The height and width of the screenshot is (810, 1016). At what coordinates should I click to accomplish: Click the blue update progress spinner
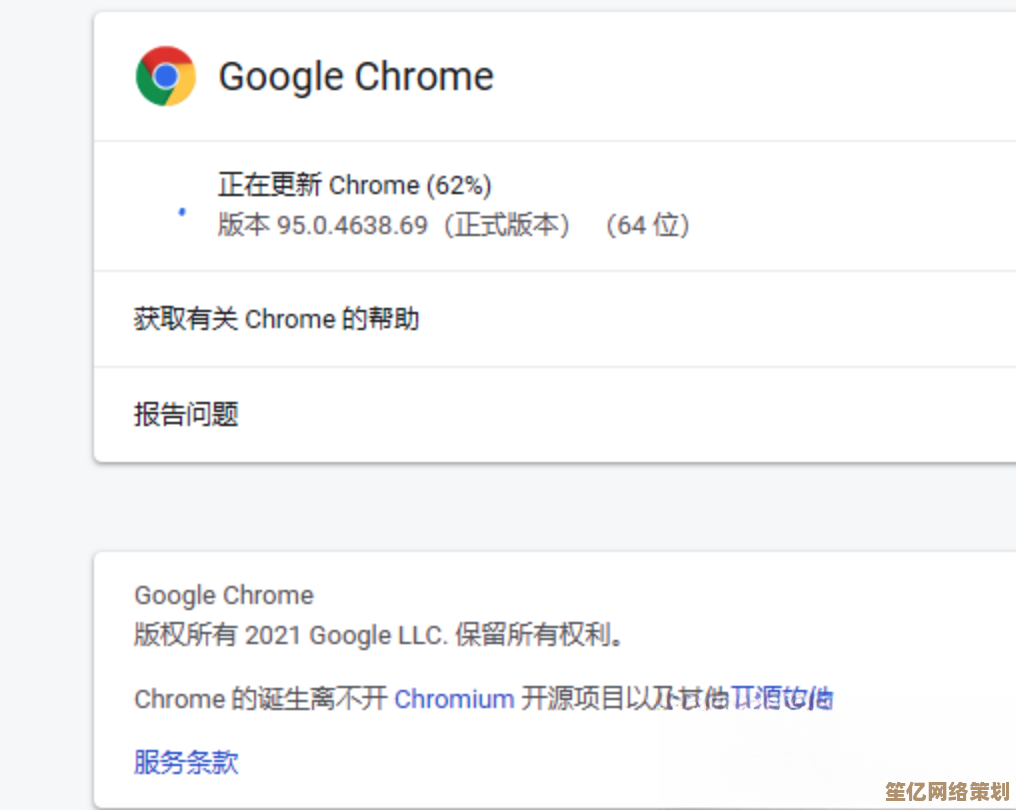click(181, 212)
